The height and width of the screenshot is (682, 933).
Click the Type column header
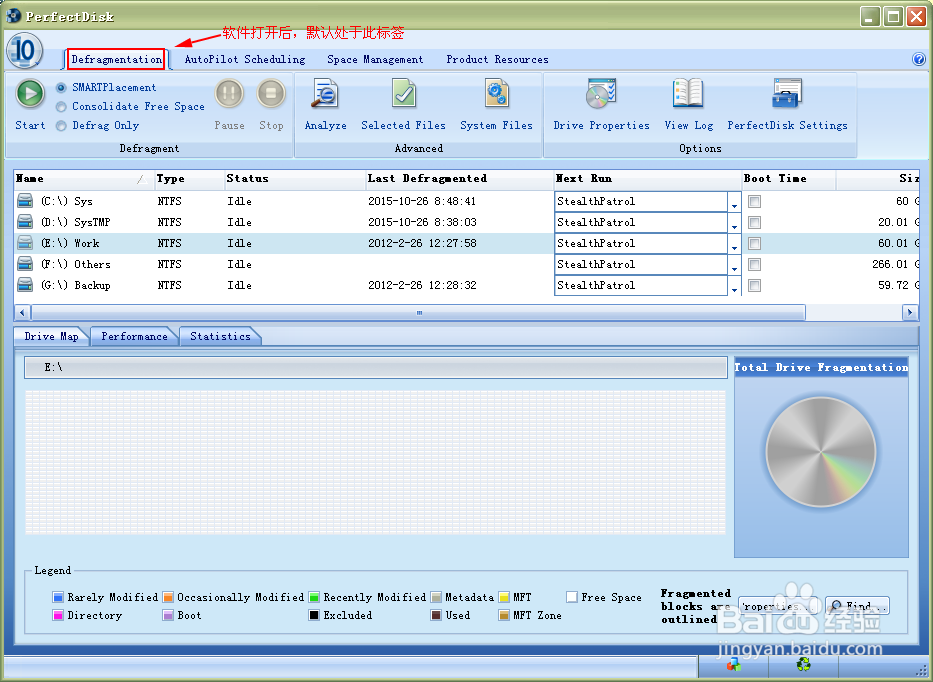point(189,179)
